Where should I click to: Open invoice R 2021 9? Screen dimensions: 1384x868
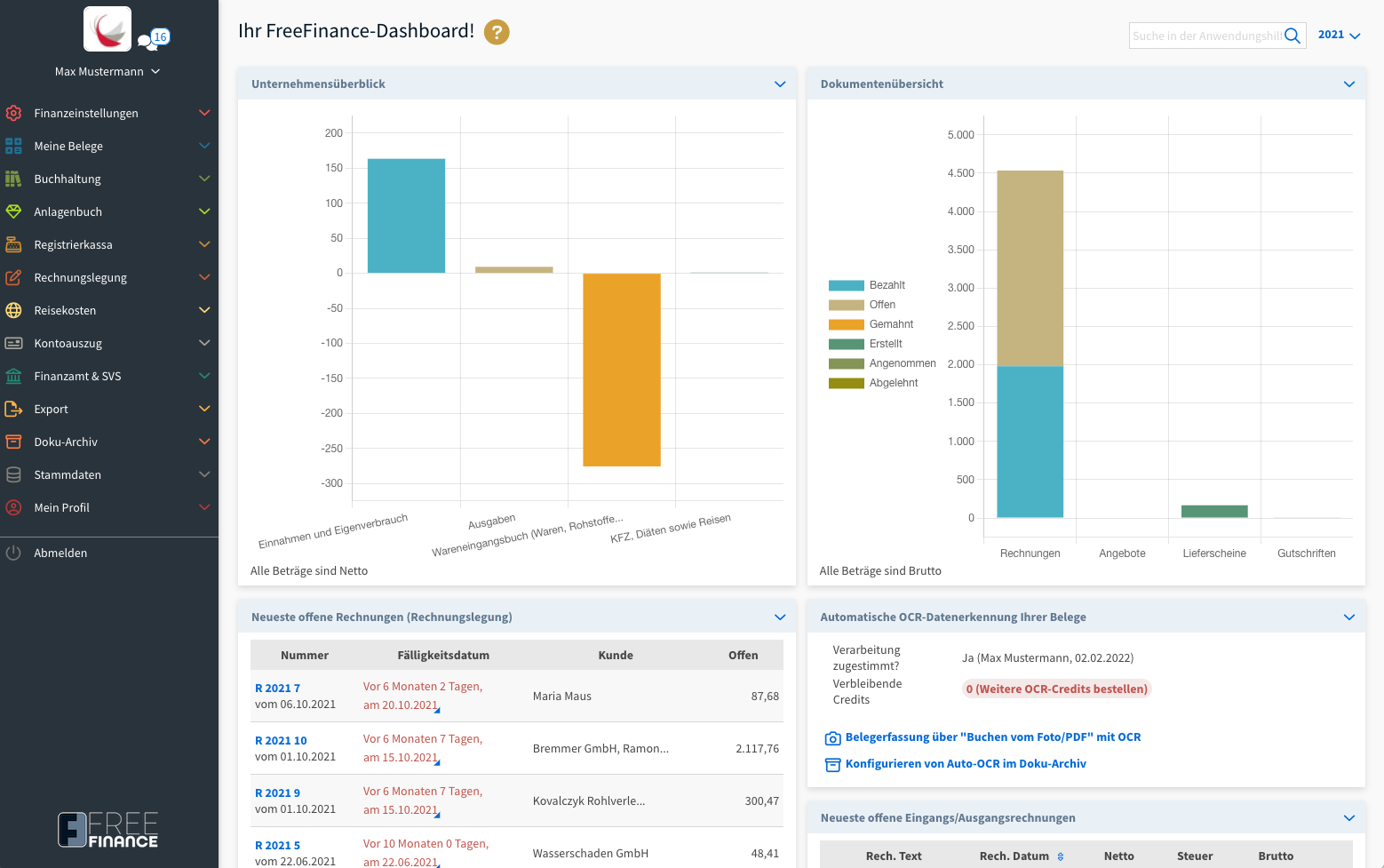(x=277, y=793)
